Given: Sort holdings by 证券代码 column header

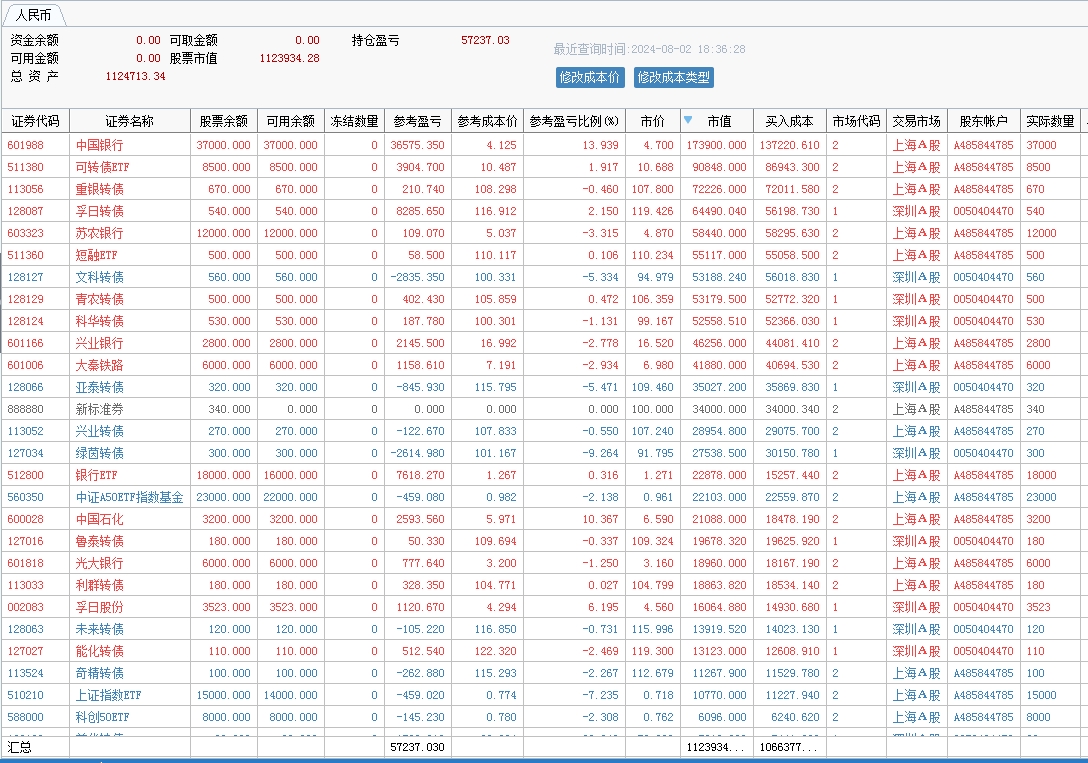Looking at the screenshot, I should coord(35,121).
